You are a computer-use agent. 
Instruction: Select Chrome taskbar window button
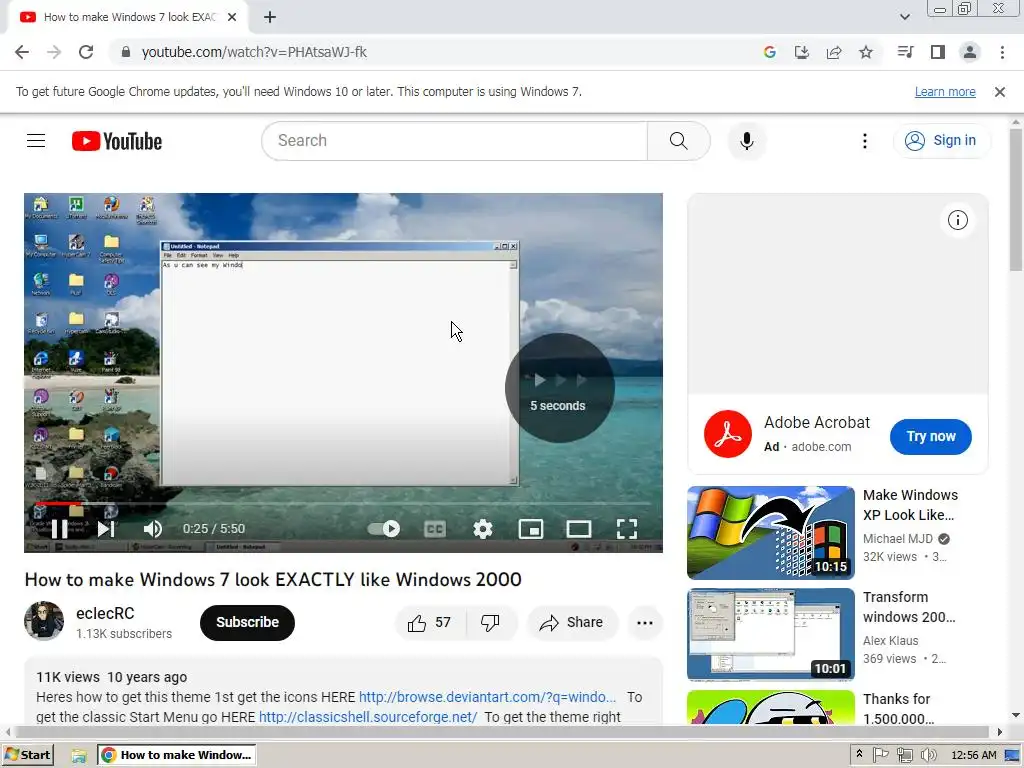click(x=176, y=755)
